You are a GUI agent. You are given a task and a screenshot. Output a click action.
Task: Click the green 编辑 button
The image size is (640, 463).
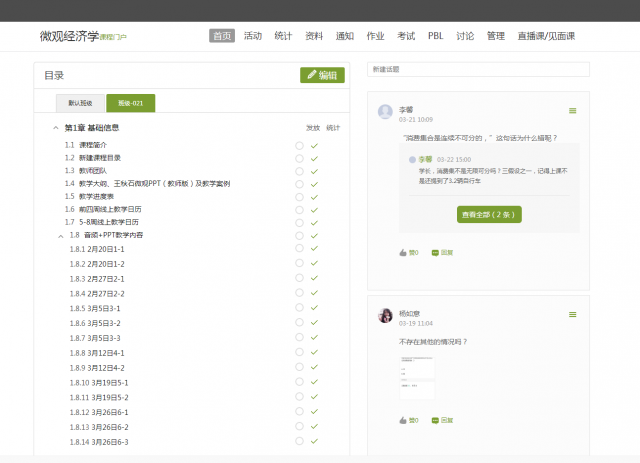click(x=322, y=75)
